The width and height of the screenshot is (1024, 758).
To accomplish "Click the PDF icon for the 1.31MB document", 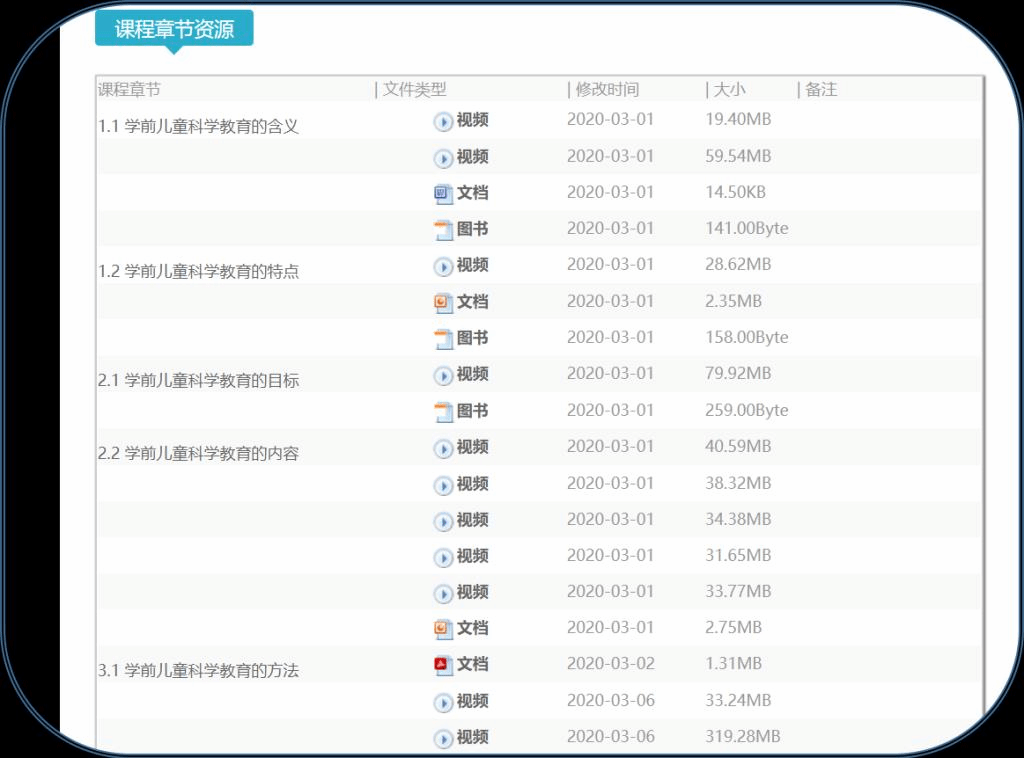I will click(443, 665).
